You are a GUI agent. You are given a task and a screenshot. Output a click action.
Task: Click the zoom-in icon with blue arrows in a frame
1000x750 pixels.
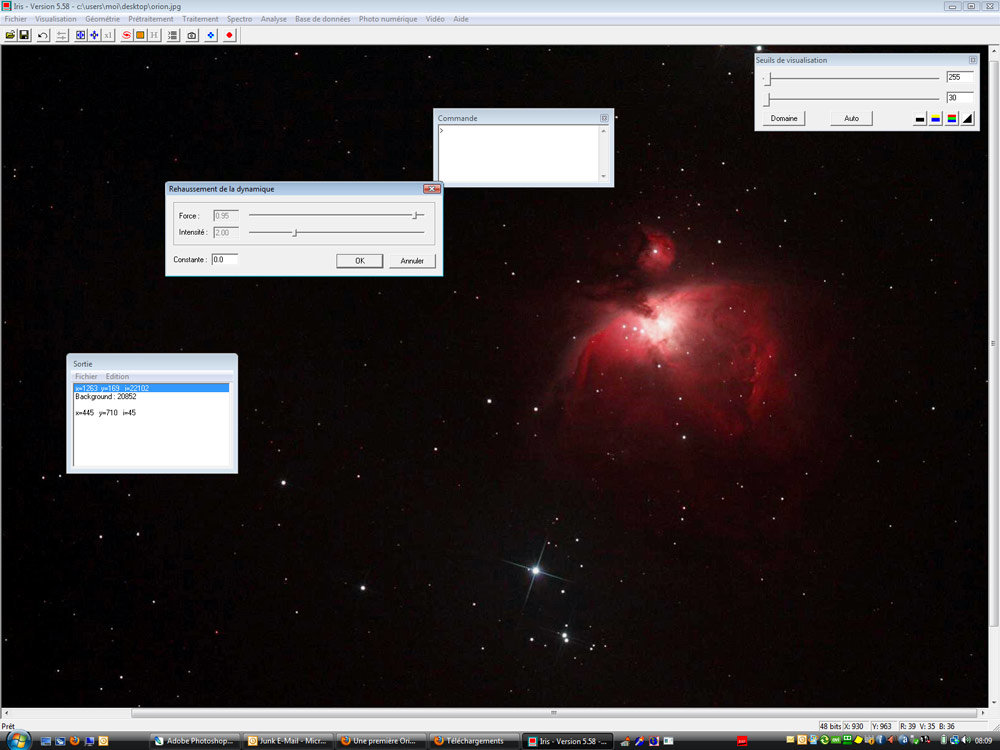pyautogui.click(x=80, y=35)
